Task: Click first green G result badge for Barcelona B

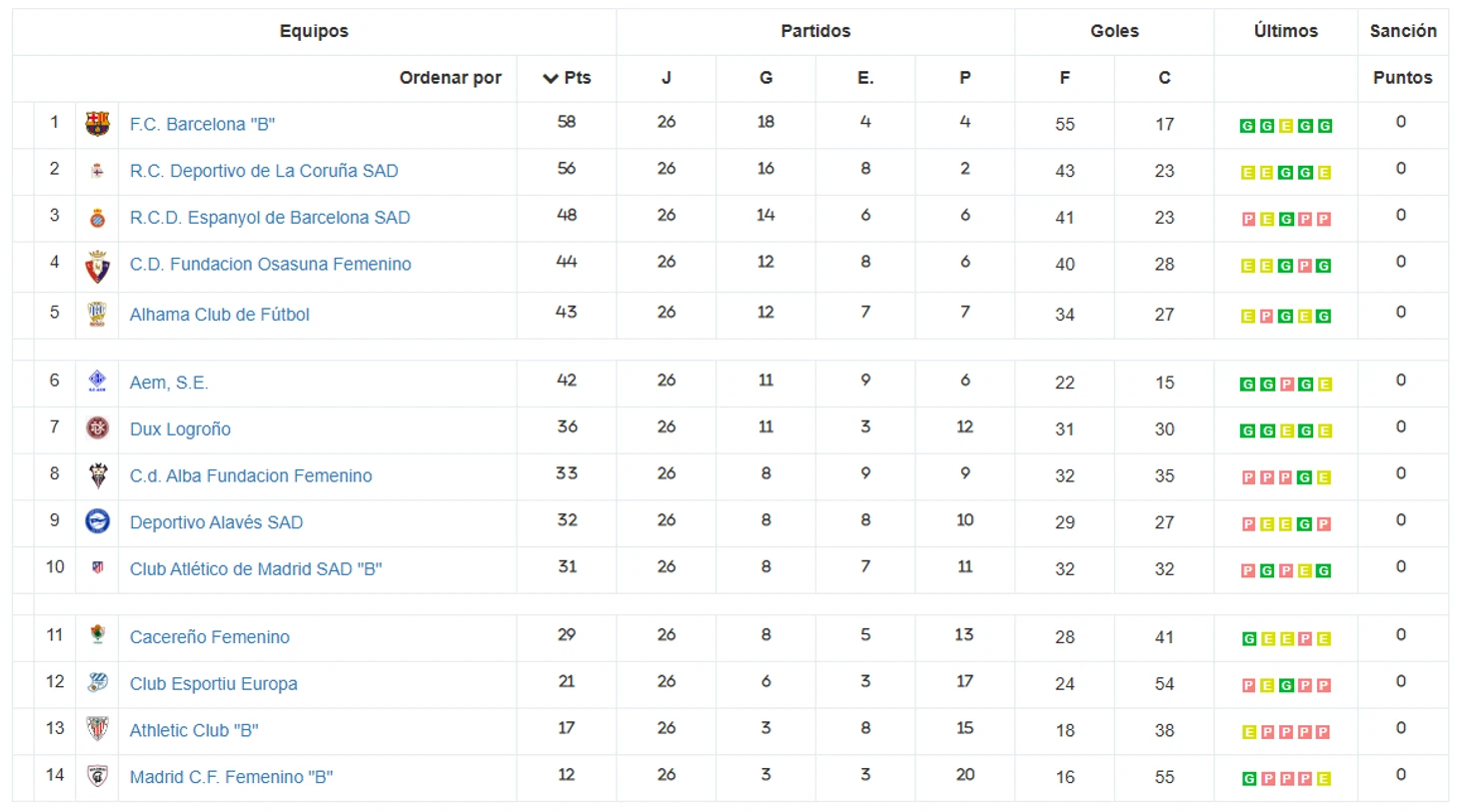Action: (1247, 126)
